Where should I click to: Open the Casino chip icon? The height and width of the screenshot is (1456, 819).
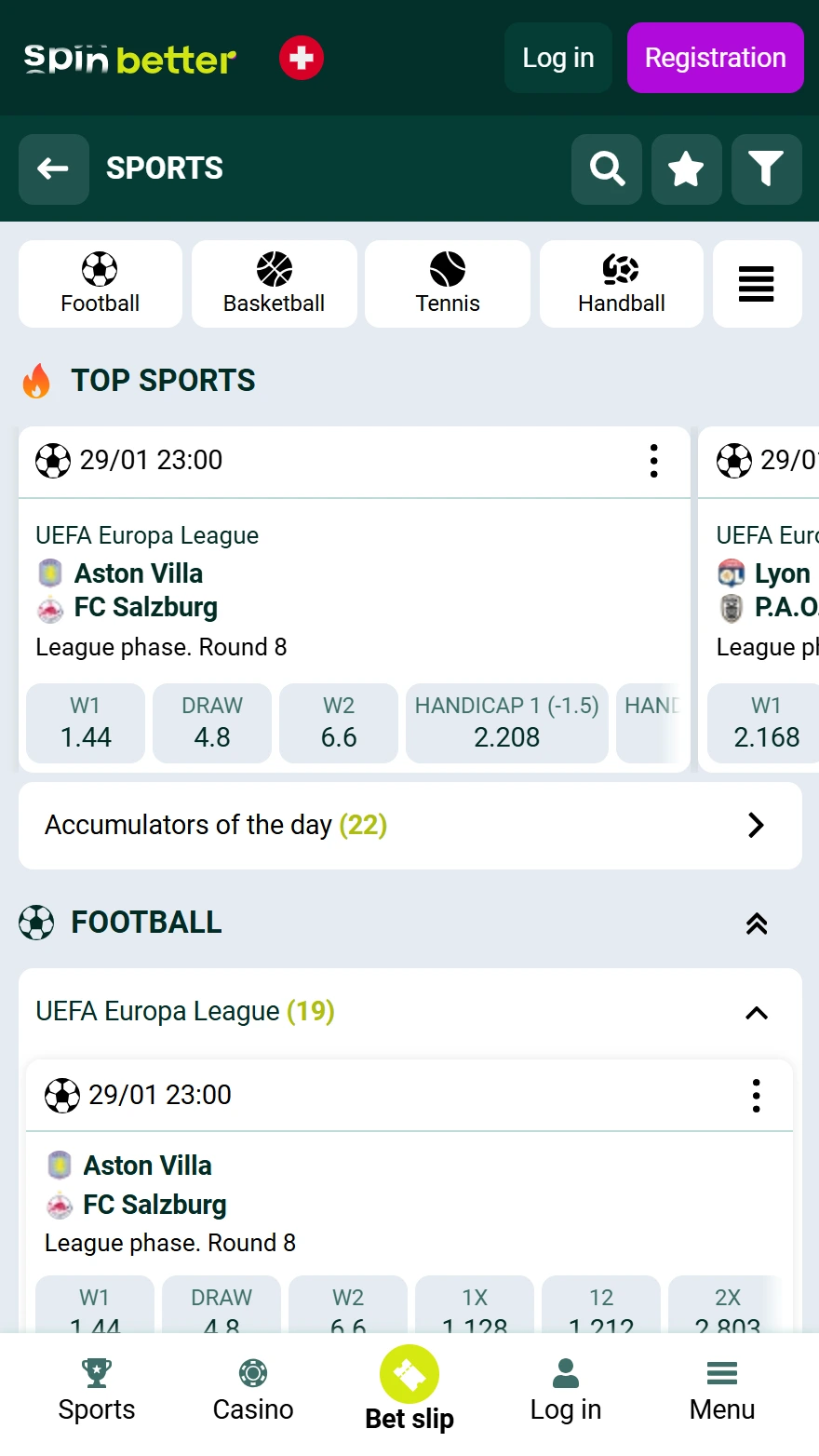(253, 1373)
